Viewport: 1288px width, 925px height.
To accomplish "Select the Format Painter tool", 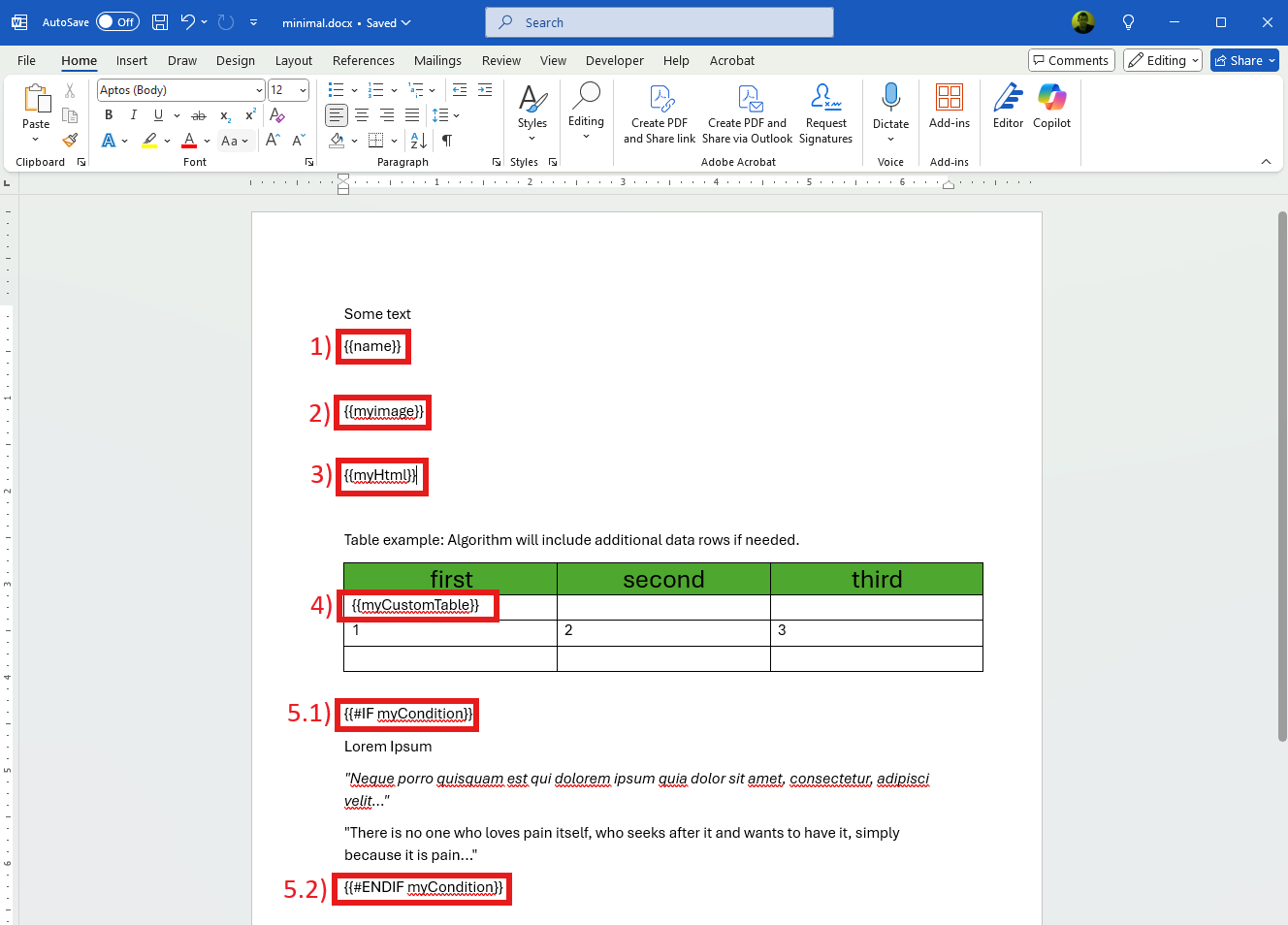I will click(69, 140).
